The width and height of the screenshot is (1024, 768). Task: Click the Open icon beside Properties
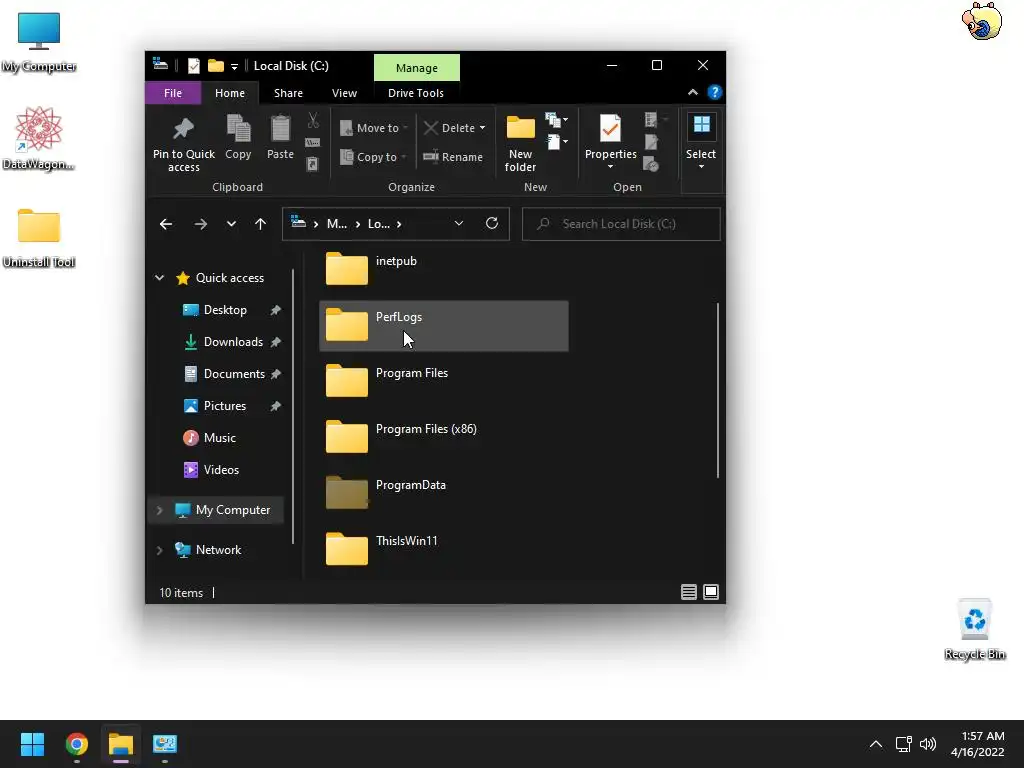point(651,120)
